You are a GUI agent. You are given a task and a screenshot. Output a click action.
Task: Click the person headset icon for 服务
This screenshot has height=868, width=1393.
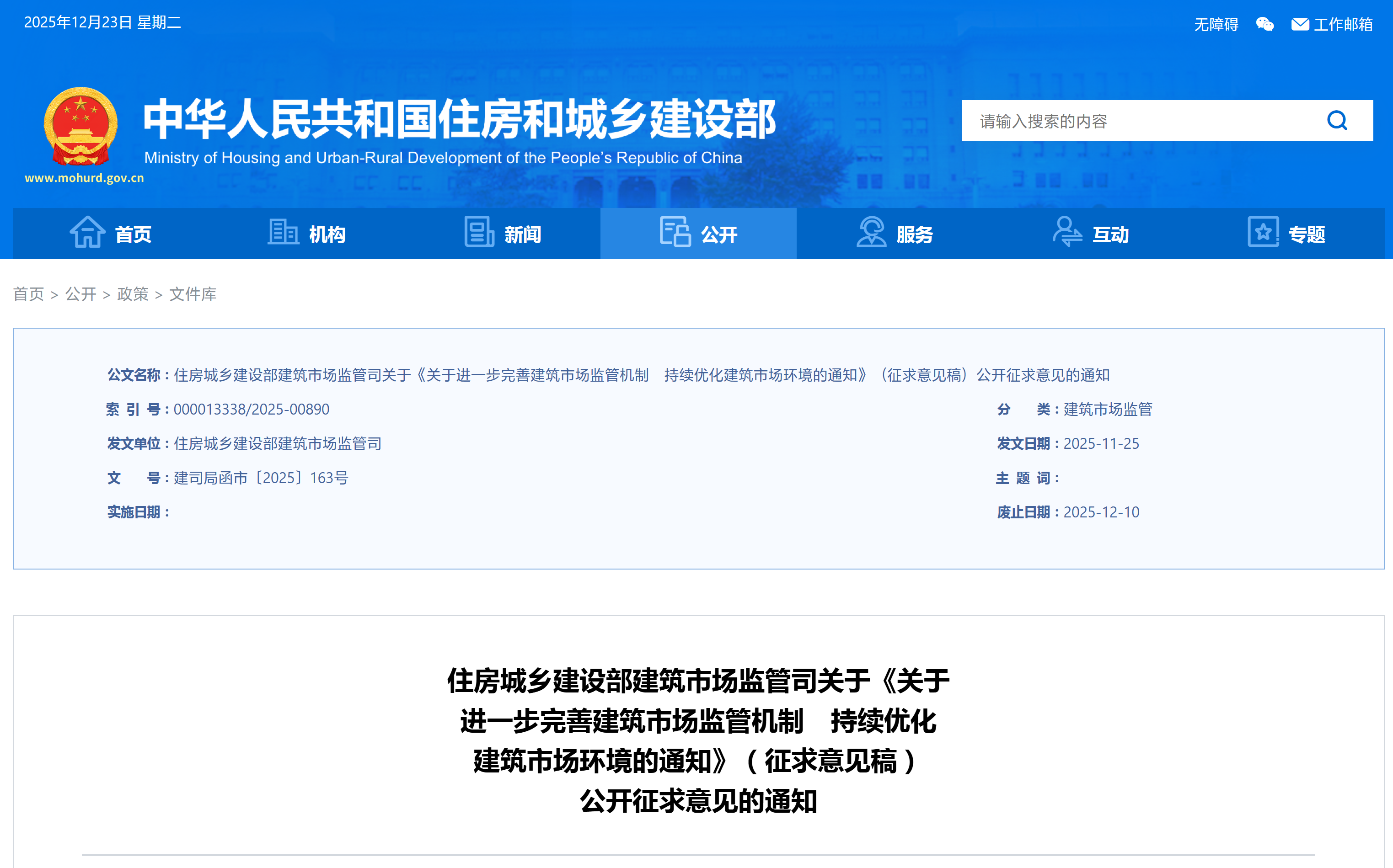tap(871, 233)
